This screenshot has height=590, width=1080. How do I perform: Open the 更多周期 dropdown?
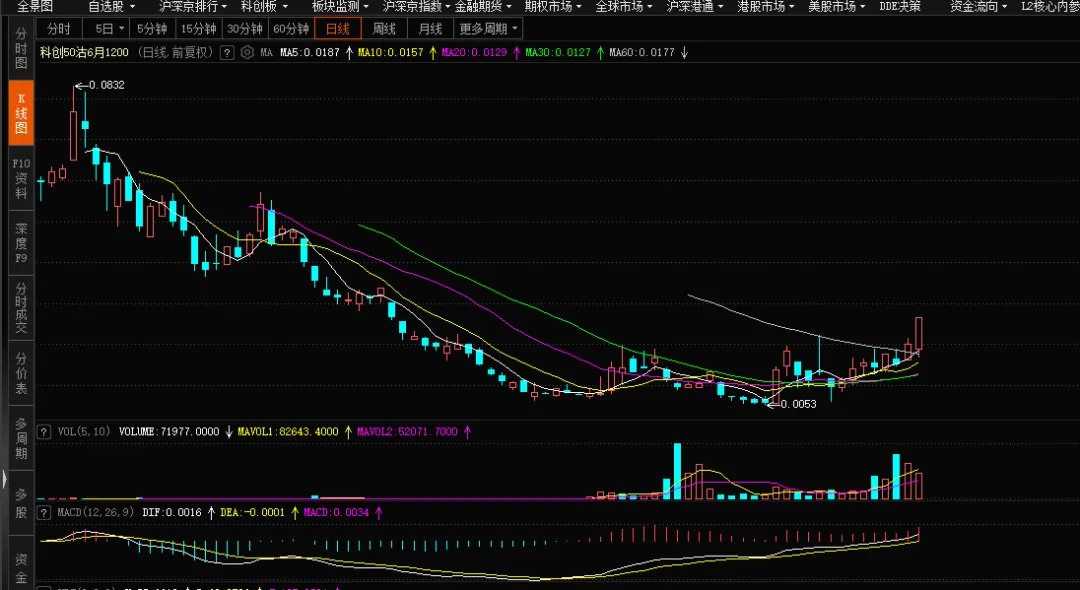[488, 29]
